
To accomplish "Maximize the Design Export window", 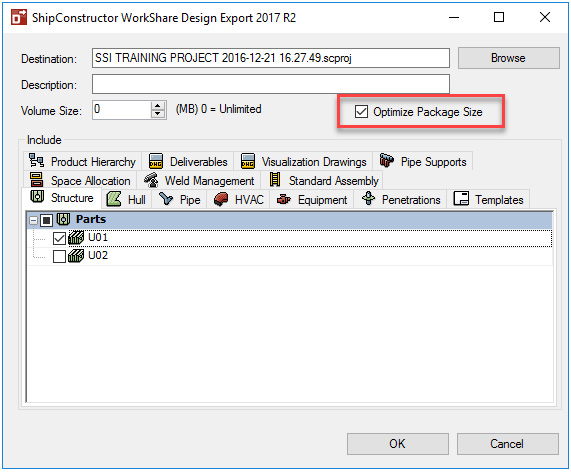I will (x=499, y=17).
